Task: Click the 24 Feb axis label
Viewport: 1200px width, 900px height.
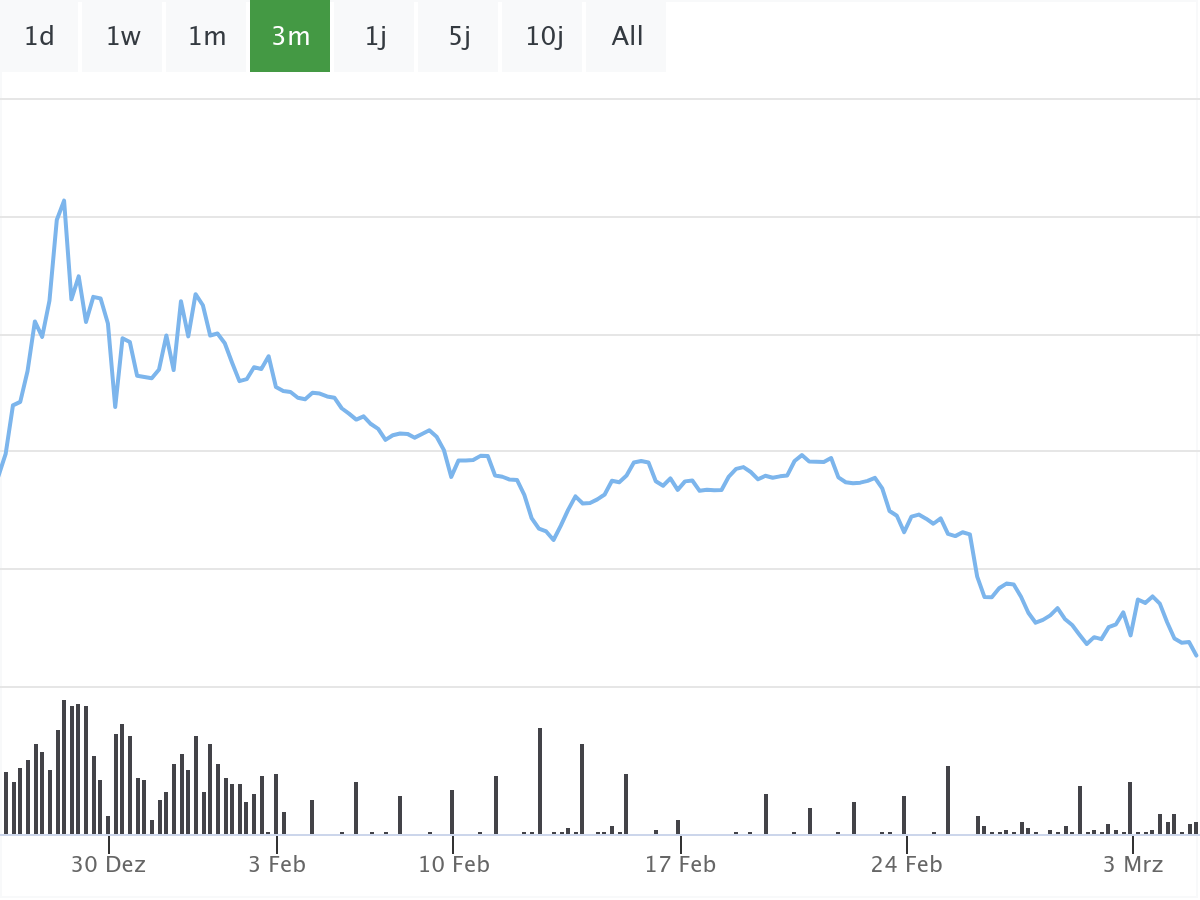Action: tap(906, 865)
